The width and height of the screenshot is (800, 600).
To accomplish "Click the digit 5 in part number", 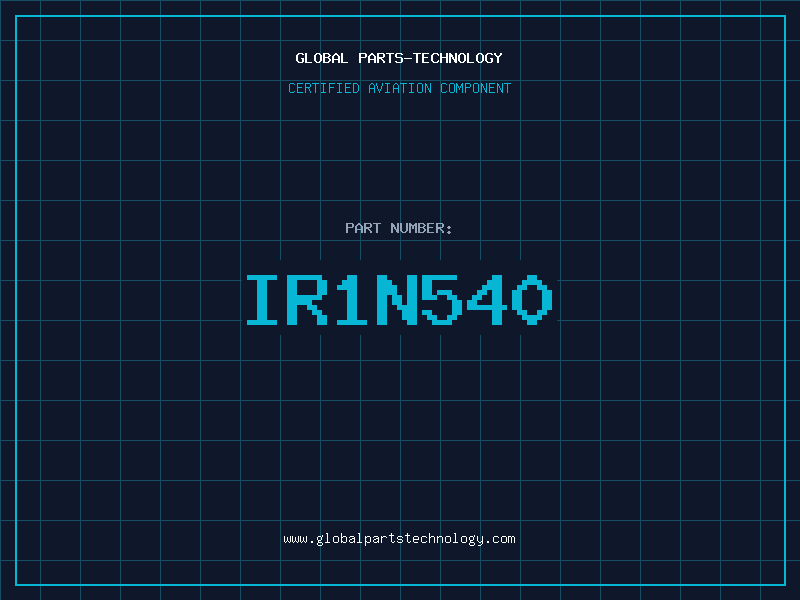I will tap(443, 300).
